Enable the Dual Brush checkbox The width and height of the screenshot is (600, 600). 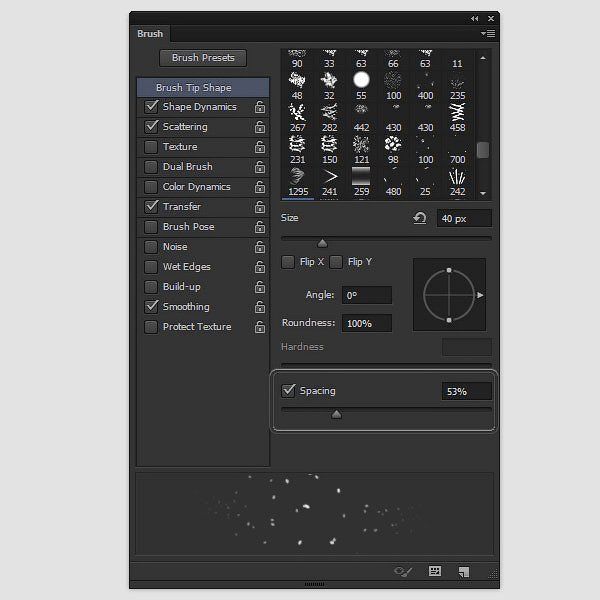(151, 166)
